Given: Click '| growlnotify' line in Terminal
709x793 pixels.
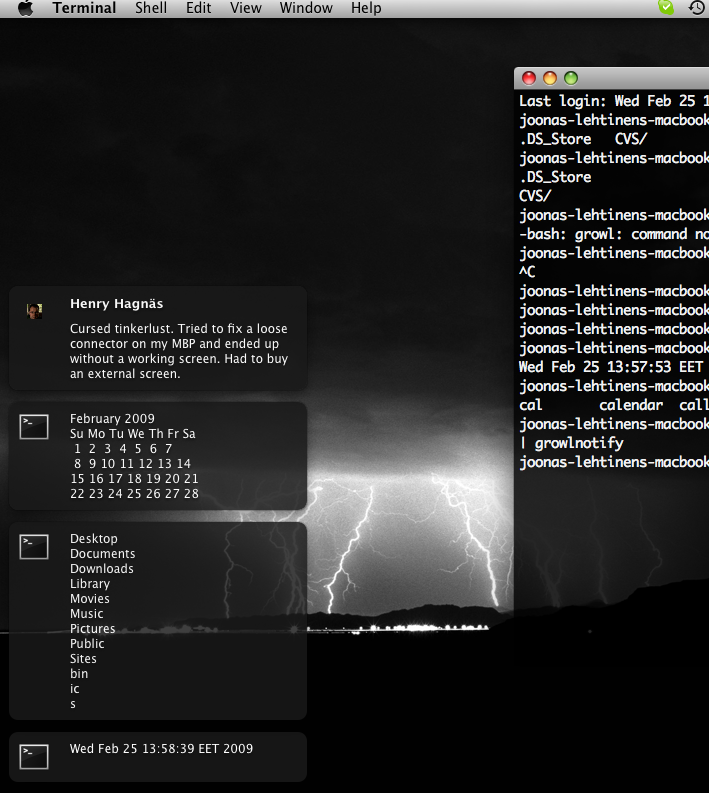Looking at the screenshot, I should coord(571,444).
